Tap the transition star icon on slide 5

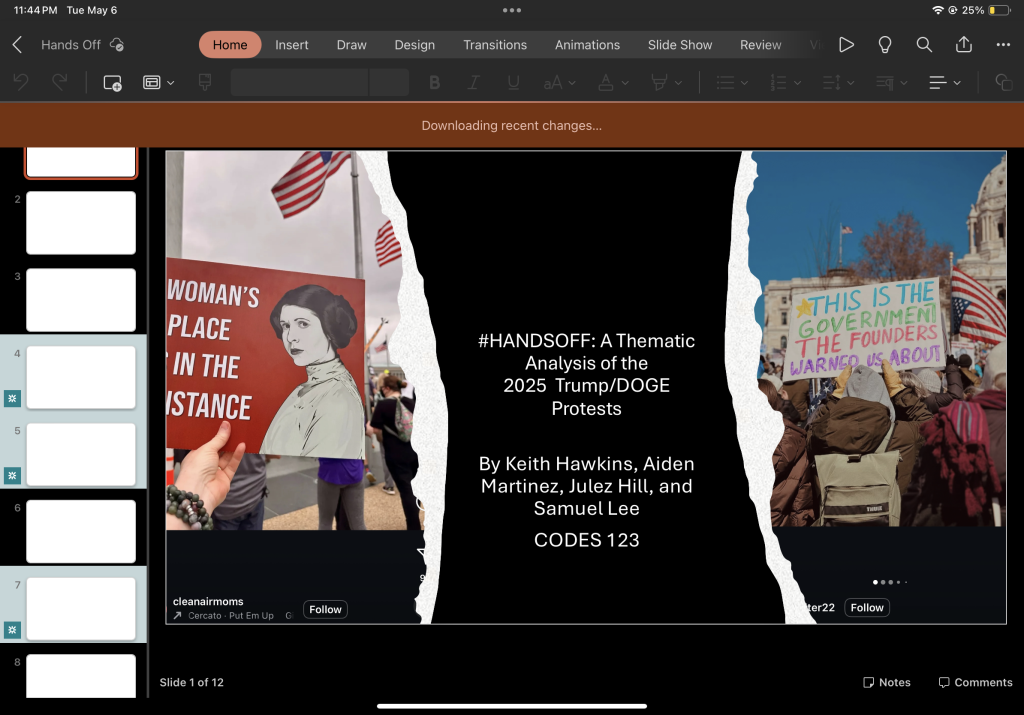tap(12, 475)
